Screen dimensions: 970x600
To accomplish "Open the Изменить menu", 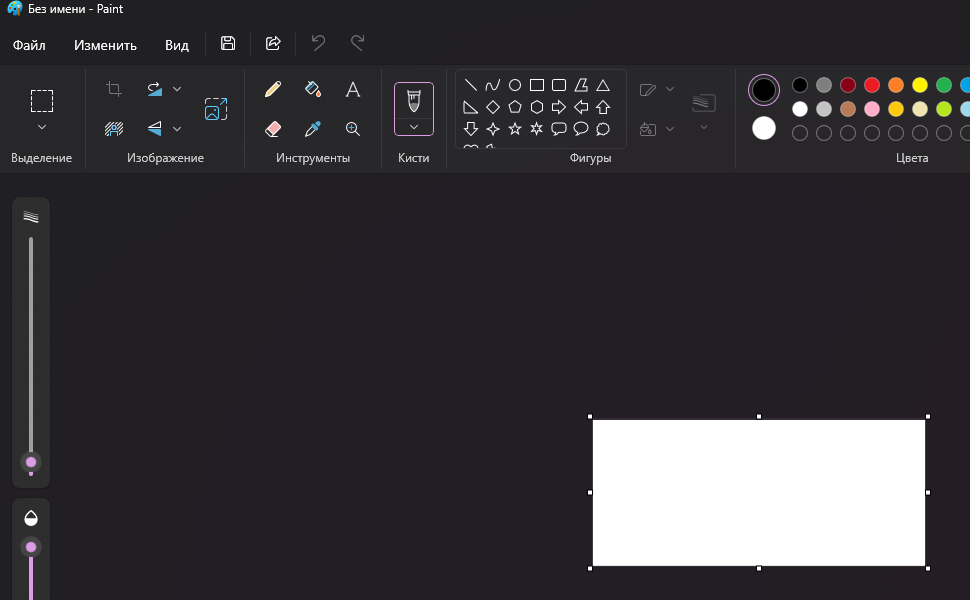I will tap(105, 45).
